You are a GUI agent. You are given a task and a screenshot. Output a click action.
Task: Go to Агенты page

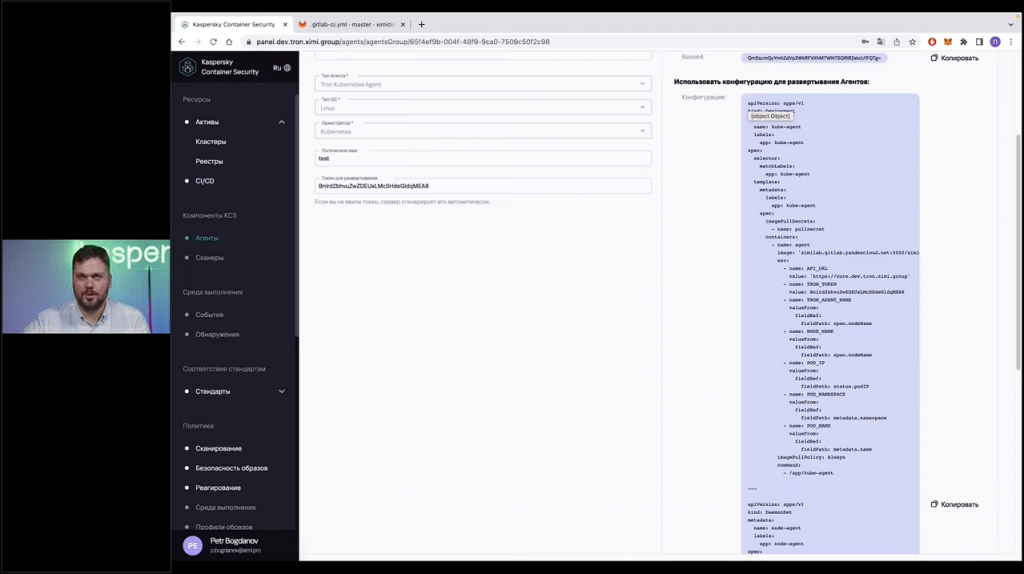pyautogui.click(x=207, y=238)
